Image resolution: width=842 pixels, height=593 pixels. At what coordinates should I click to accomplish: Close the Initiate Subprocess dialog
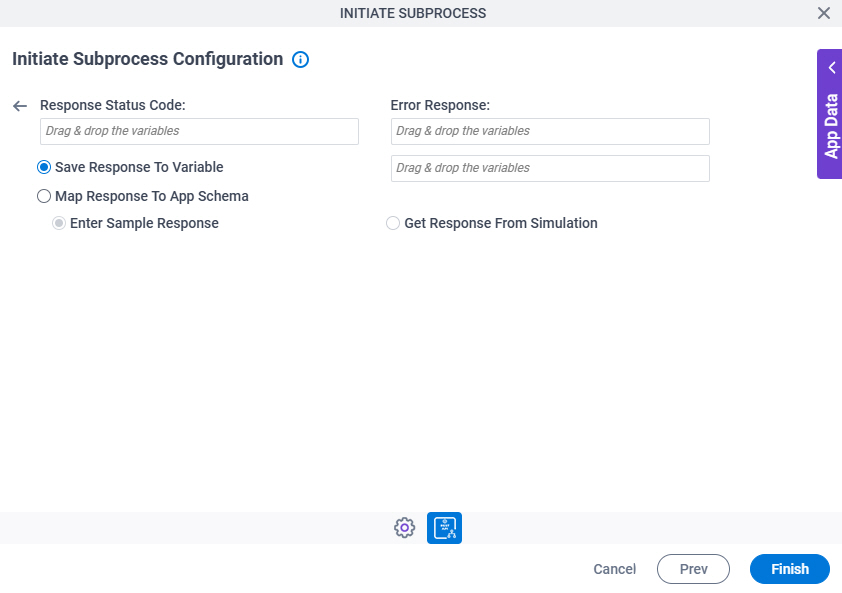pyautogui.click(x=823, y=13)
